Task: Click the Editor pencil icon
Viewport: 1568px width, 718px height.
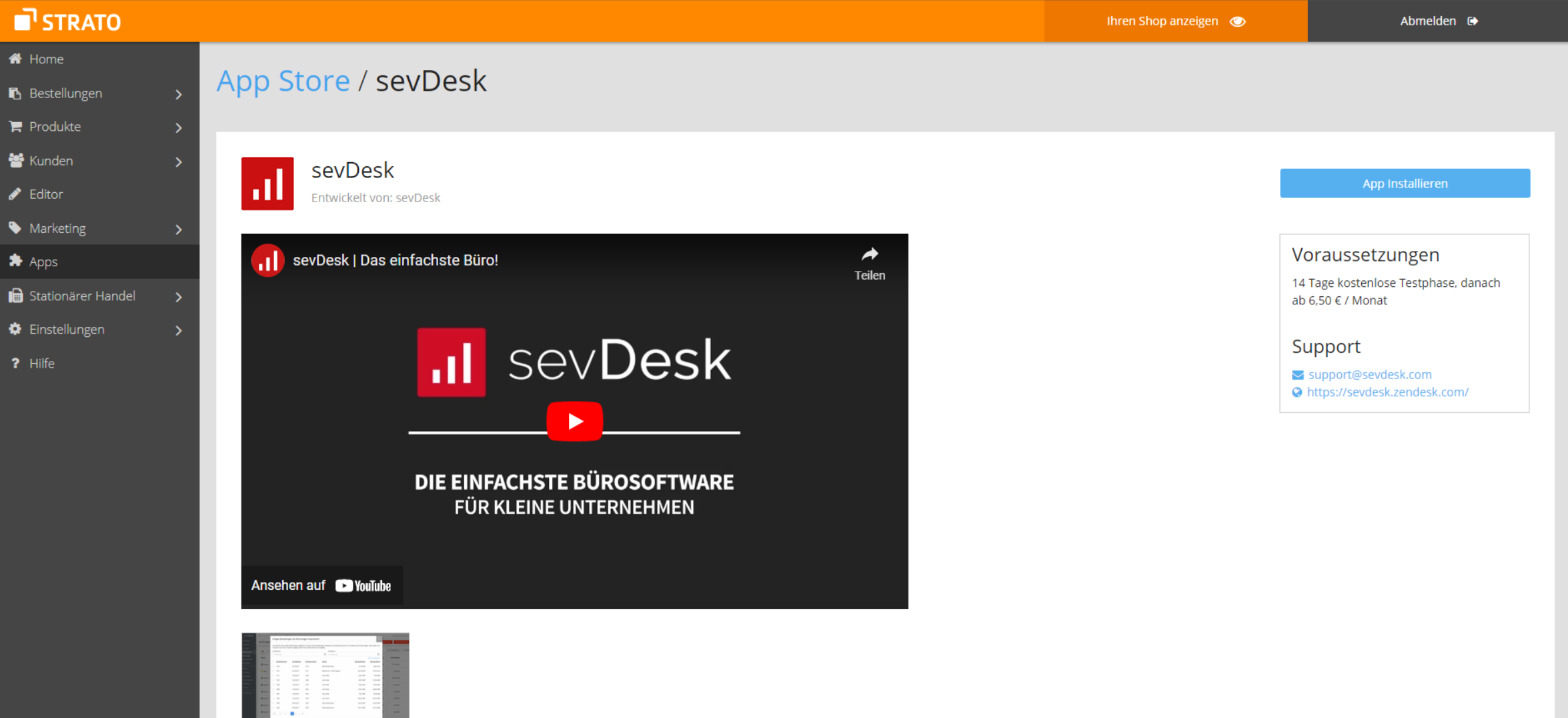Action: pyautogui.click(x=15, y=194)
